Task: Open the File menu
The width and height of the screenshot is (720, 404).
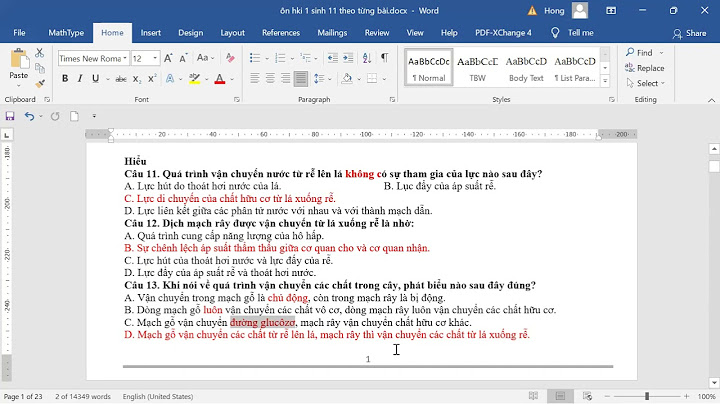Action: 19,33
